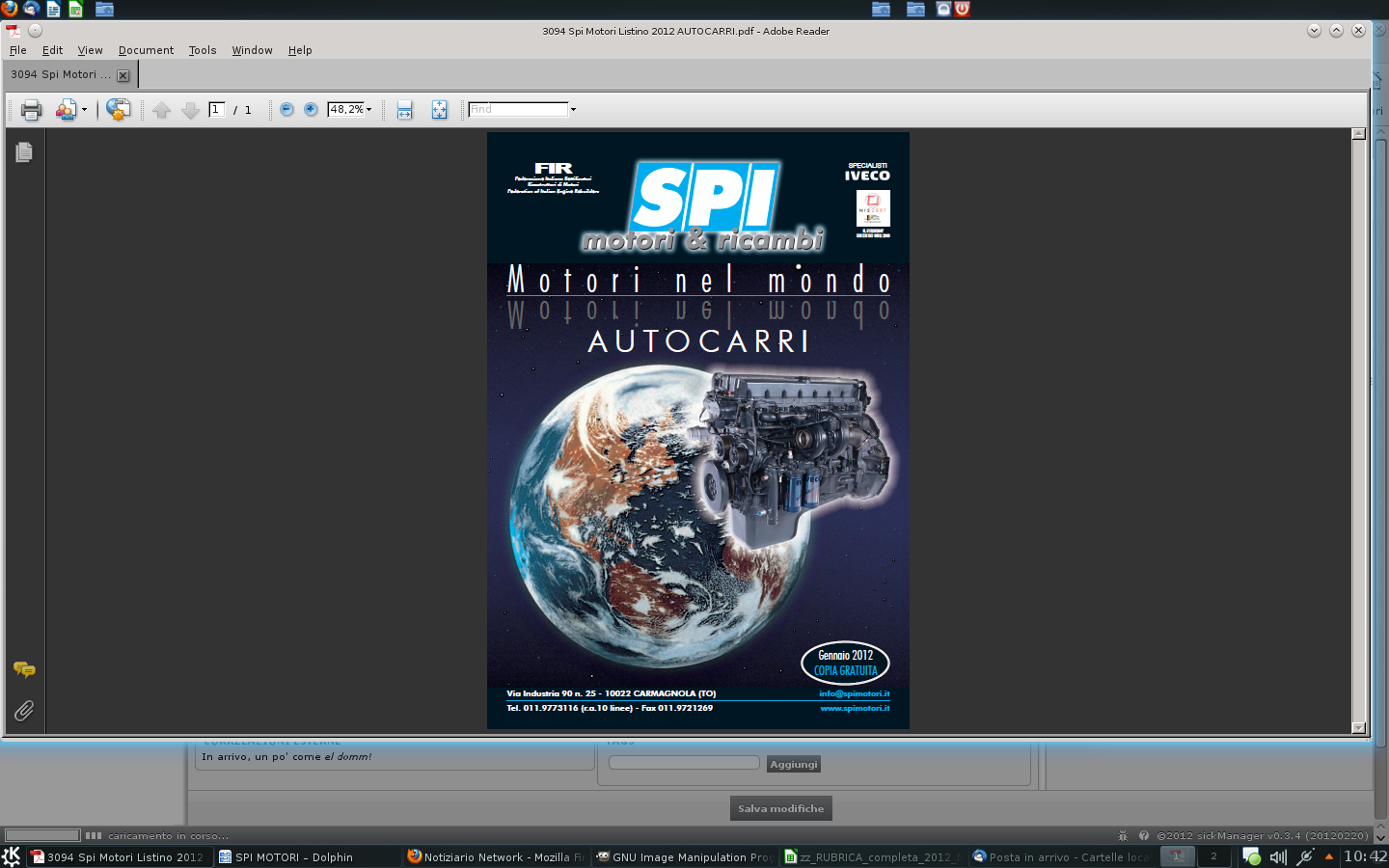This screenshot has width=1389, height=868.
Task: Open the Help menu
Action: 300,50
